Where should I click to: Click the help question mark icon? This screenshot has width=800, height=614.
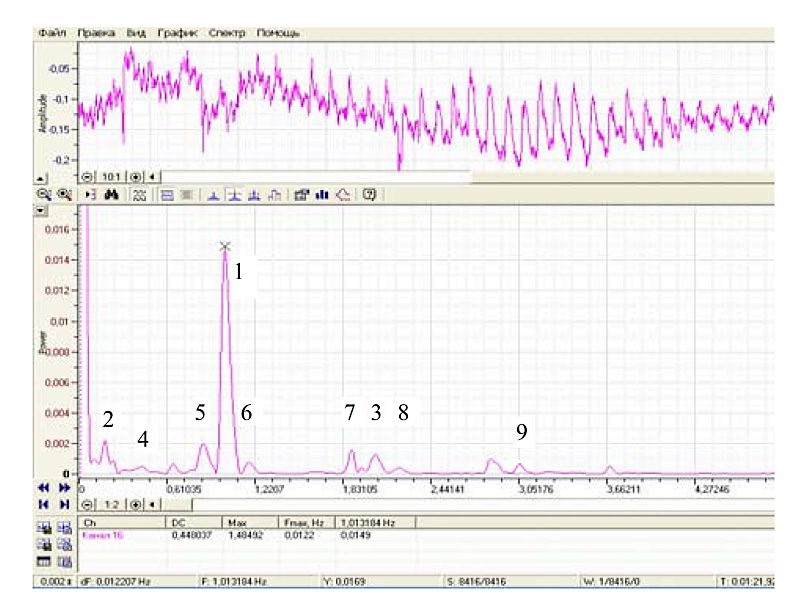(369, 195)
